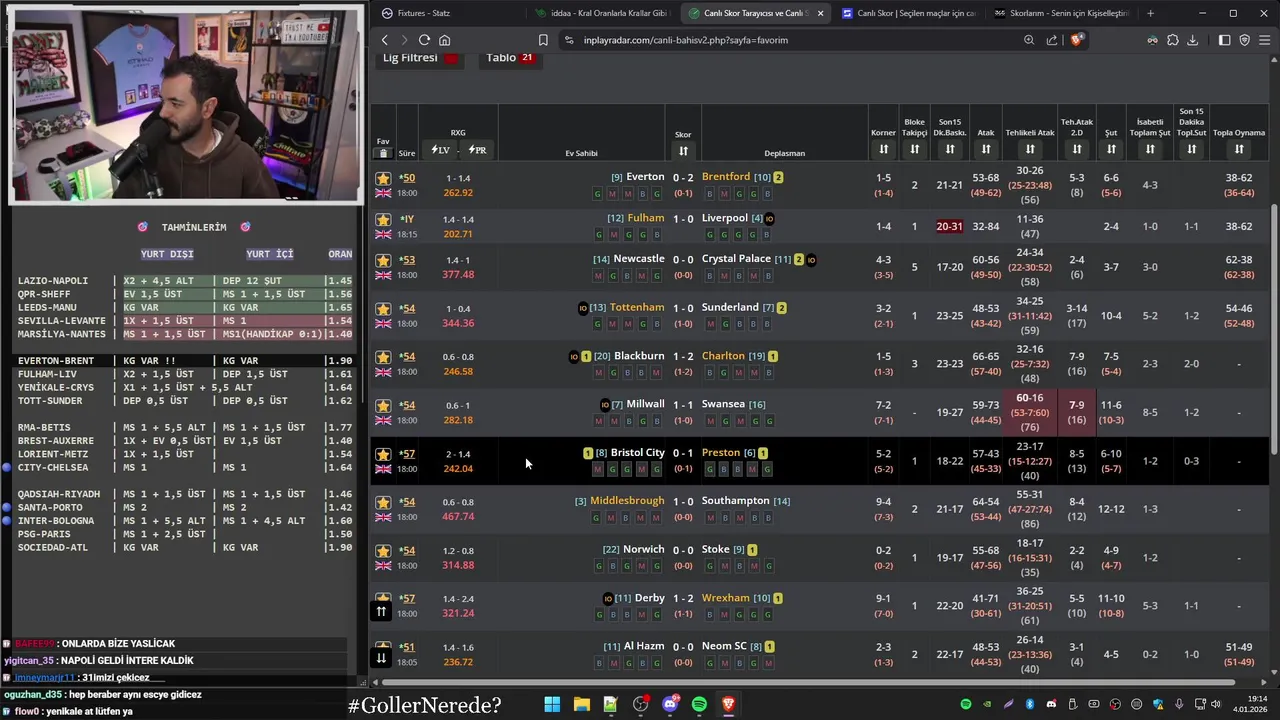Open the Liverpool team link
The height and width of the screenshot is (720, 1280).
725,218
